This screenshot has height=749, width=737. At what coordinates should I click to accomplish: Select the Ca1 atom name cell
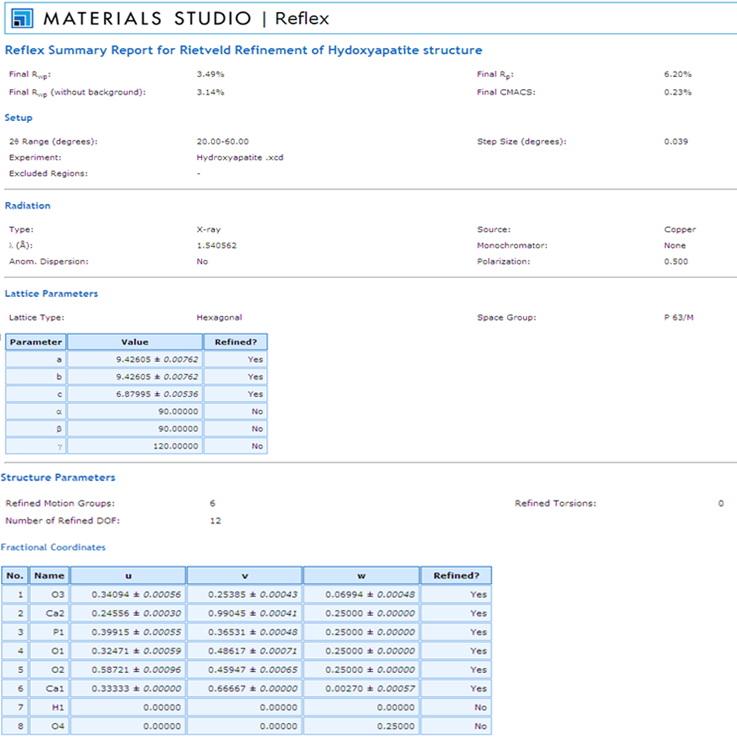[x=49, y=689]
